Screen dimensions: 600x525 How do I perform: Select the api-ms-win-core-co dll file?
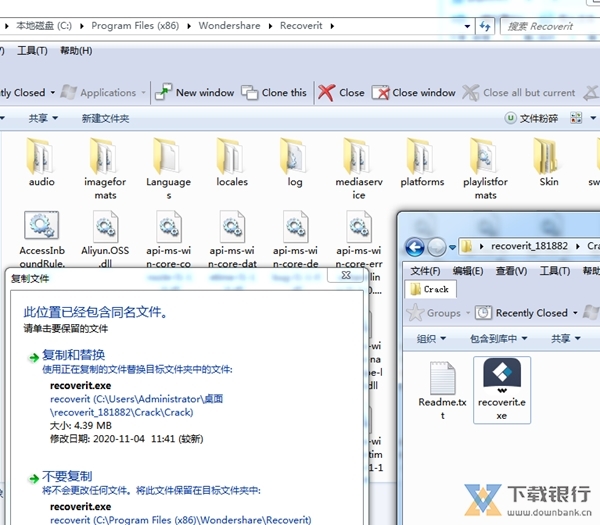click(x=168, y=239)
